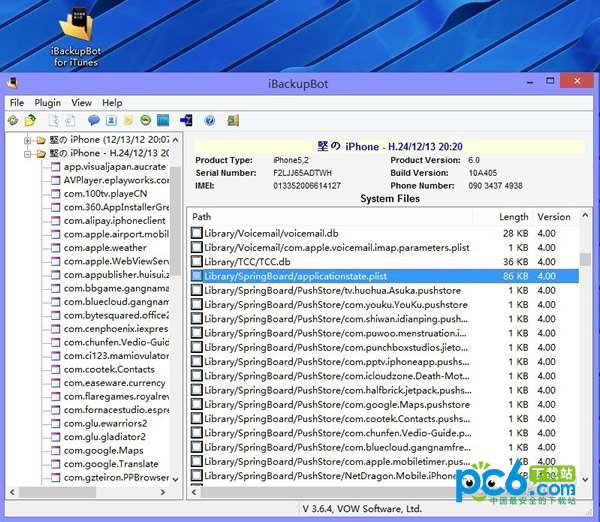
Task: Click the green Recent Calls history toolbar icon
Action: (x=145, y=121)
